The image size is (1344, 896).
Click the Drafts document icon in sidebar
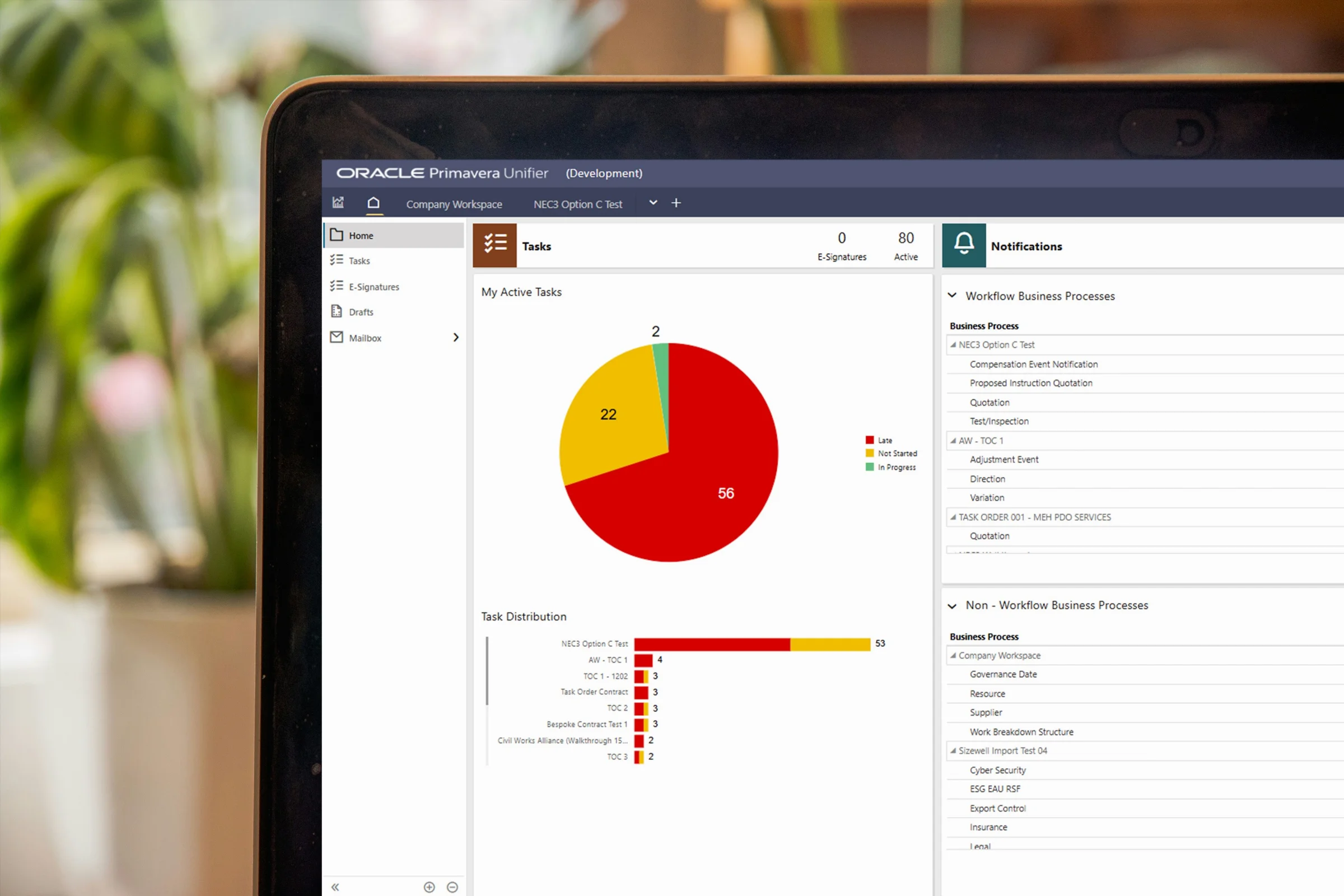point(337,311)
